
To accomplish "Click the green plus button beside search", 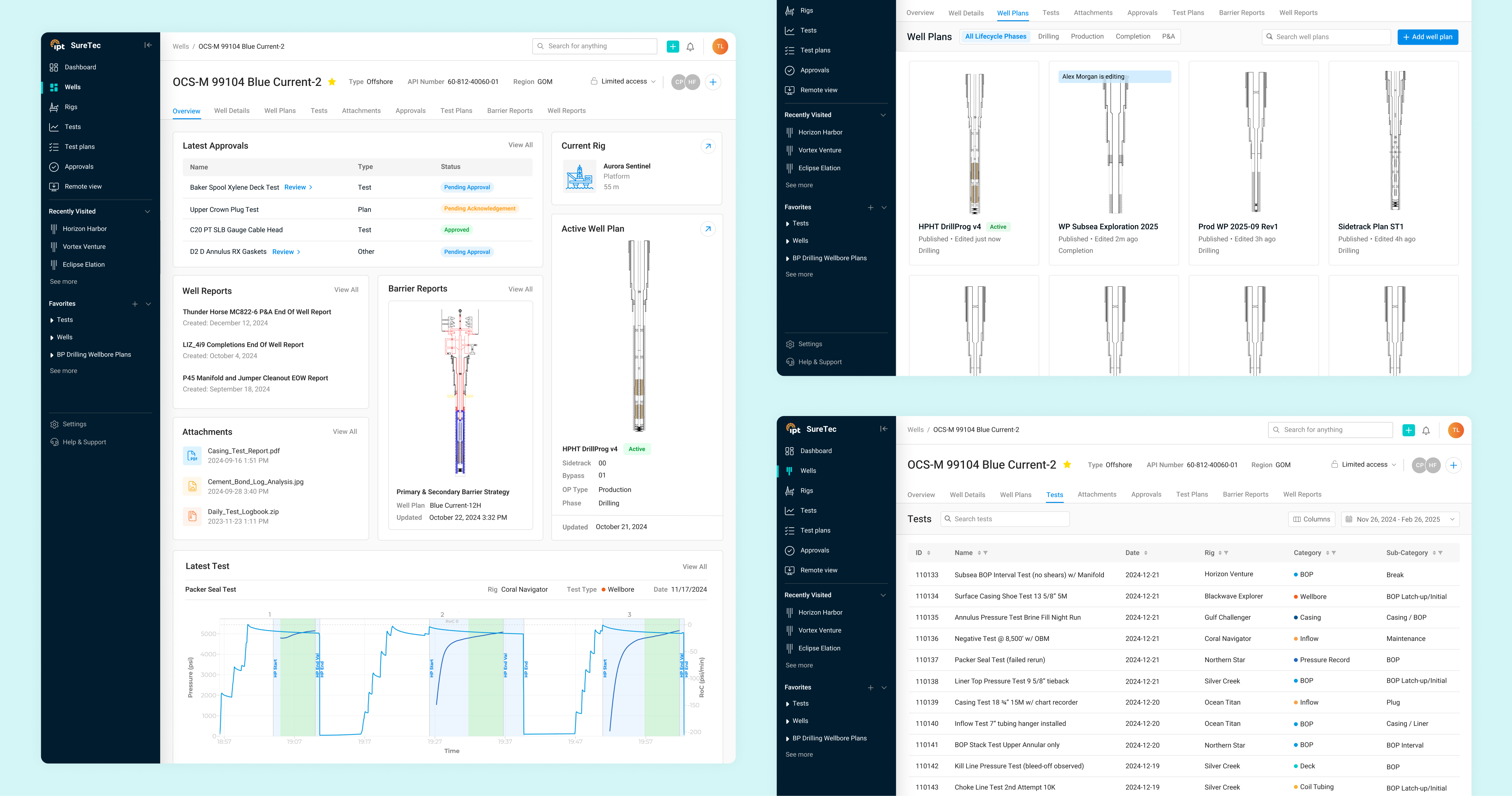I will 673,46.
